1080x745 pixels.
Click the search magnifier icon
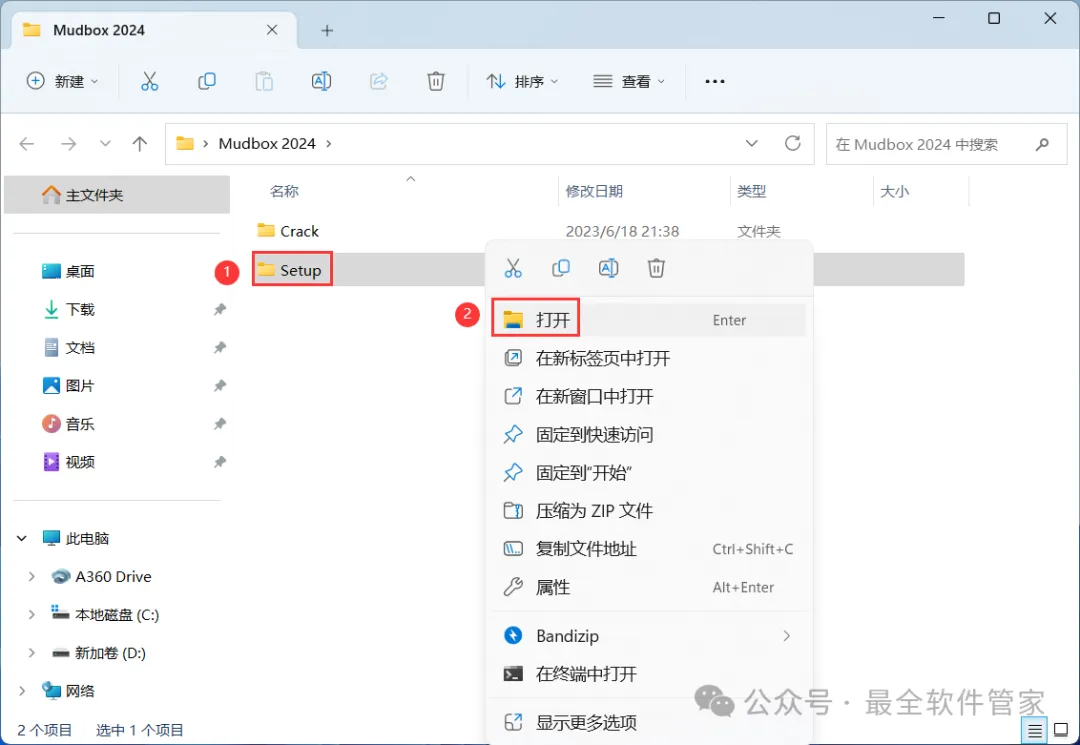tap(1042, 144)
